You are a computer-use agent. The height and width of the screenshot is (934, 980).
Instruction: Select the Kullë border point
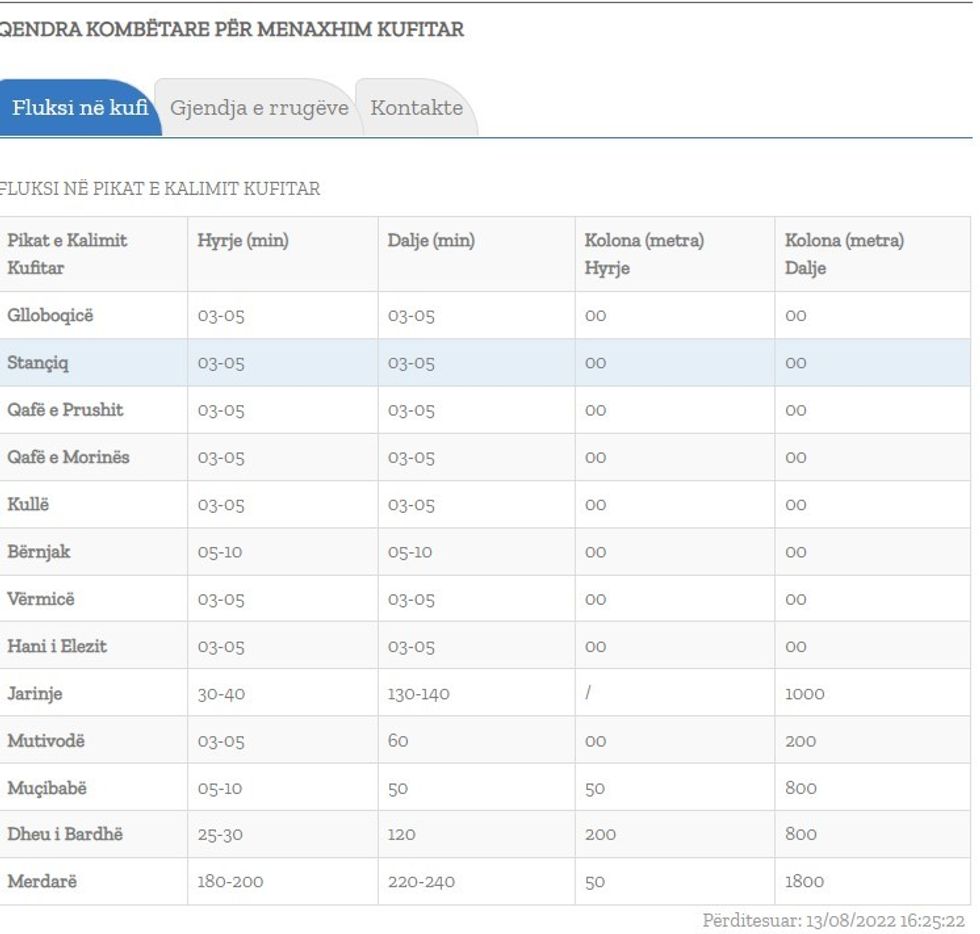coord(28,505)
